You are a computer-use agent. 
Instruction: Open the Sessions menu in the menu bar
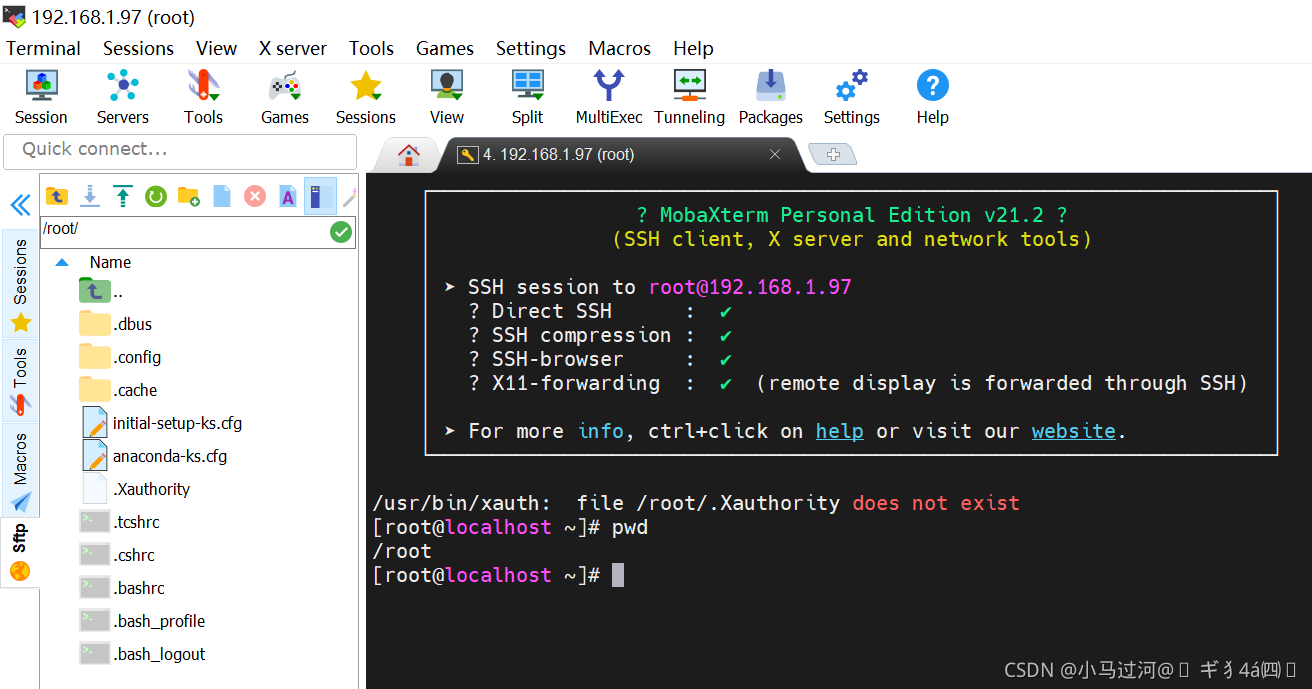[138, 48]
